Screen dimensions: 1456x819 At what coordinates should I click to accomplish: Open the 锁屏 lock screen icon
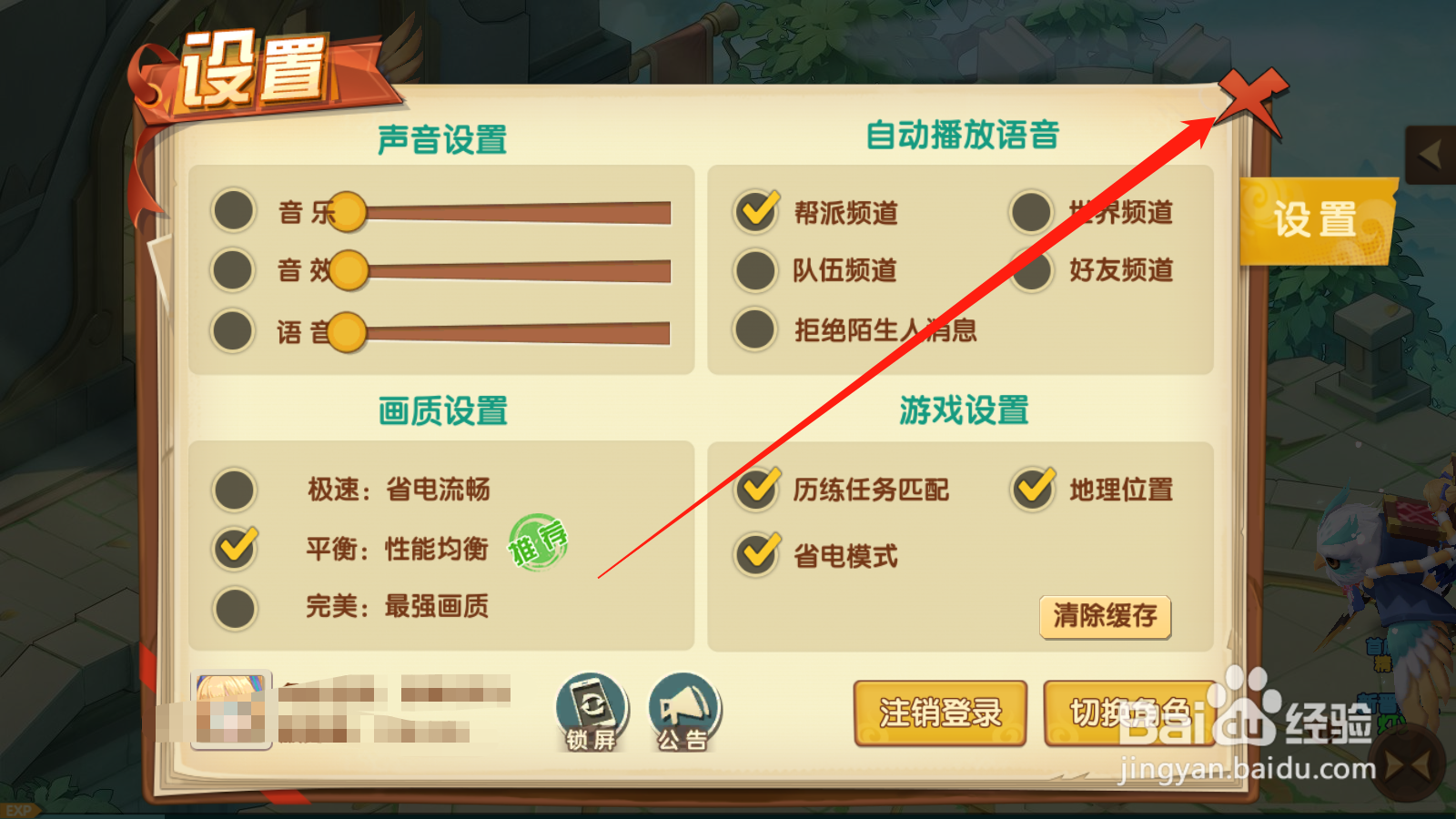(x=591, y=712)
